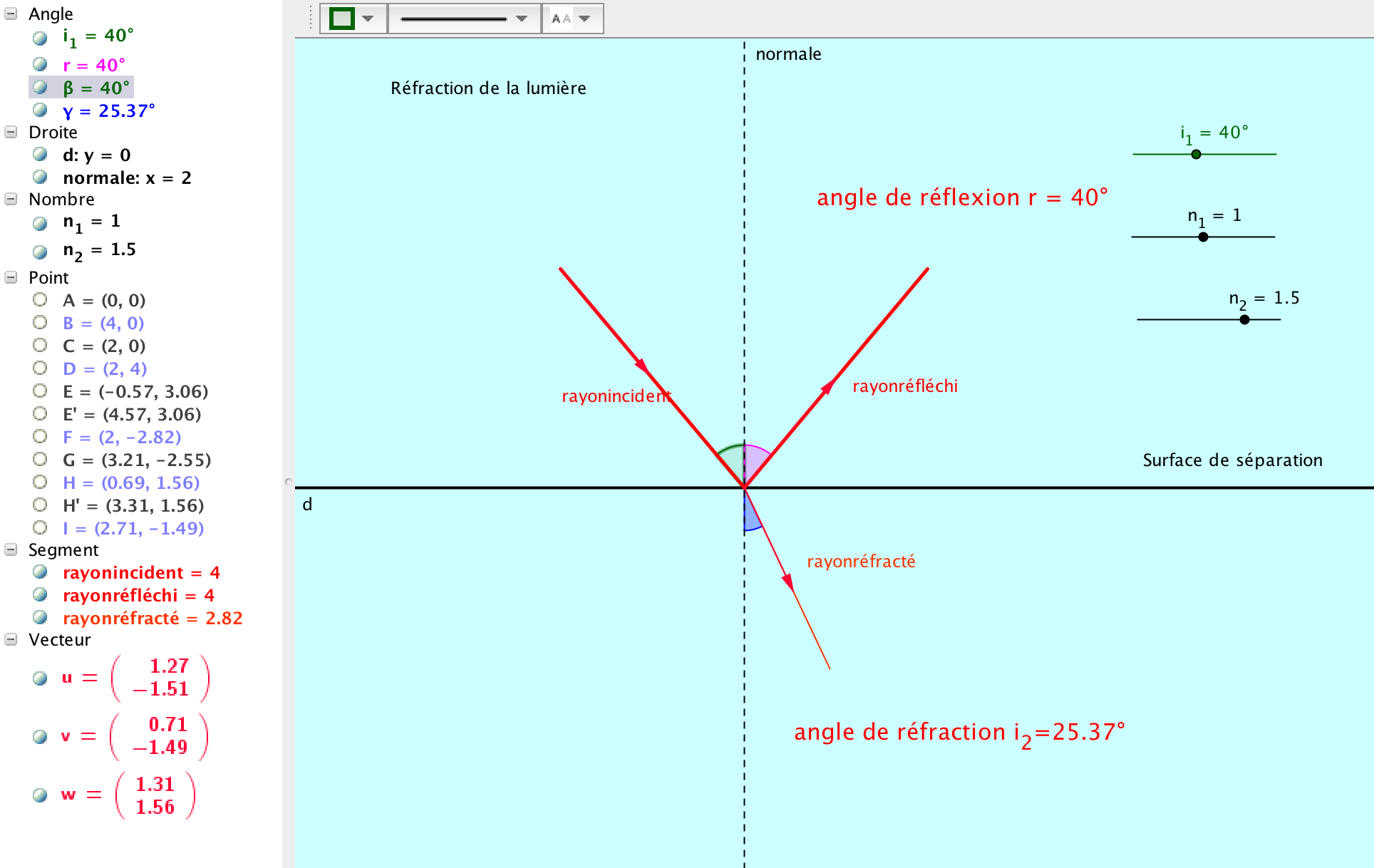This screenshot has height=868, width=1374.
Task: Toggle visibility bullet of vector u
Action: [x=40, y=678]
